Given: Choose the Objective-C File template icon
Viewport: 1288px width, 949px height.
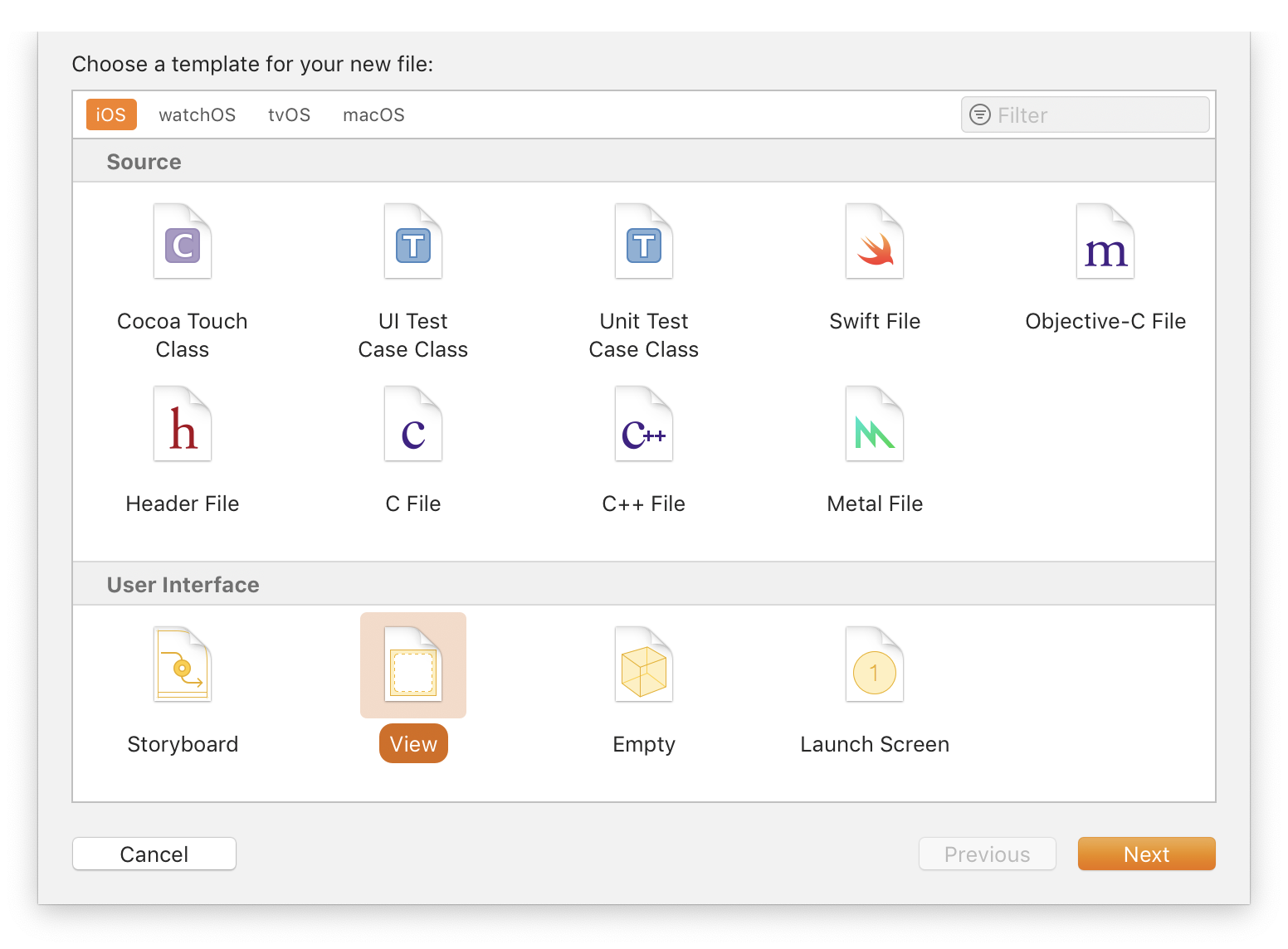Looking at the screenshot, I should click(1105, 242).
